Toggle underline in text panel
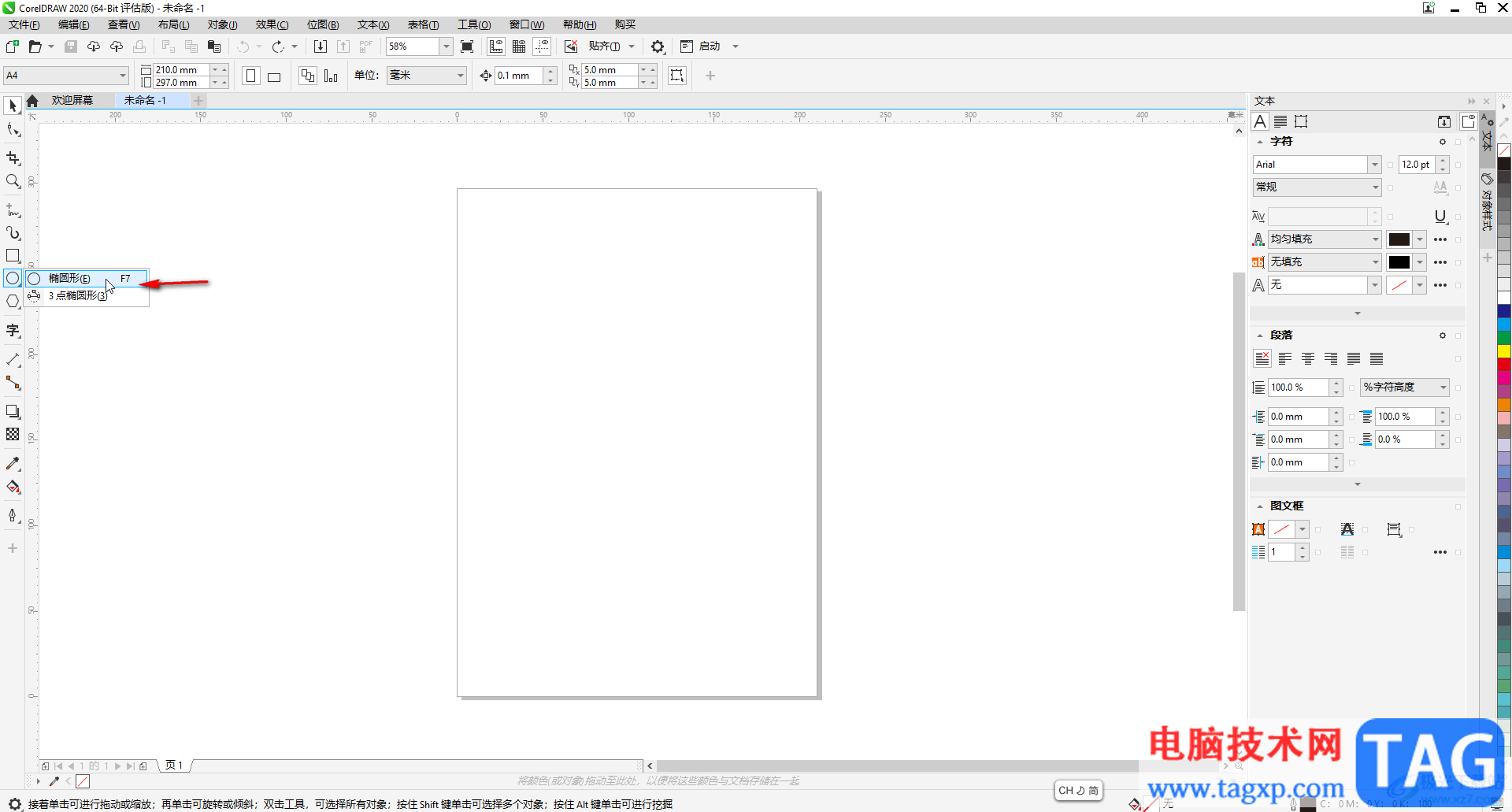1512x812 pixels. pyautogui.click(x=1440, y=217)
